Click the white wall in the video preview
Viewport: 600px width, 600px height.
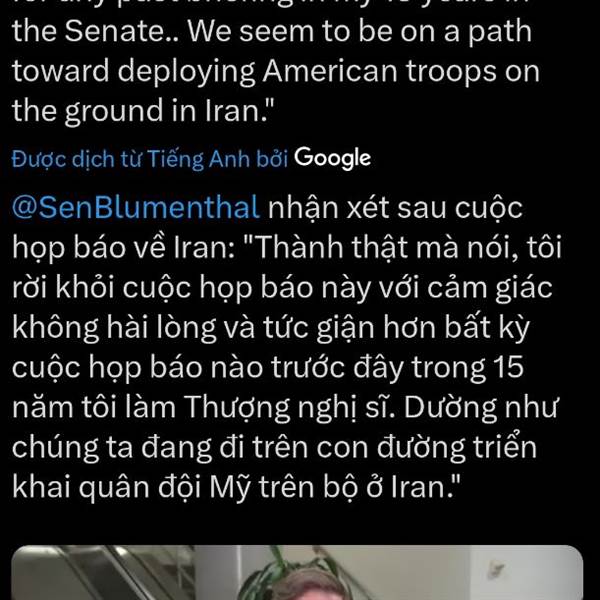click(524, 572)
